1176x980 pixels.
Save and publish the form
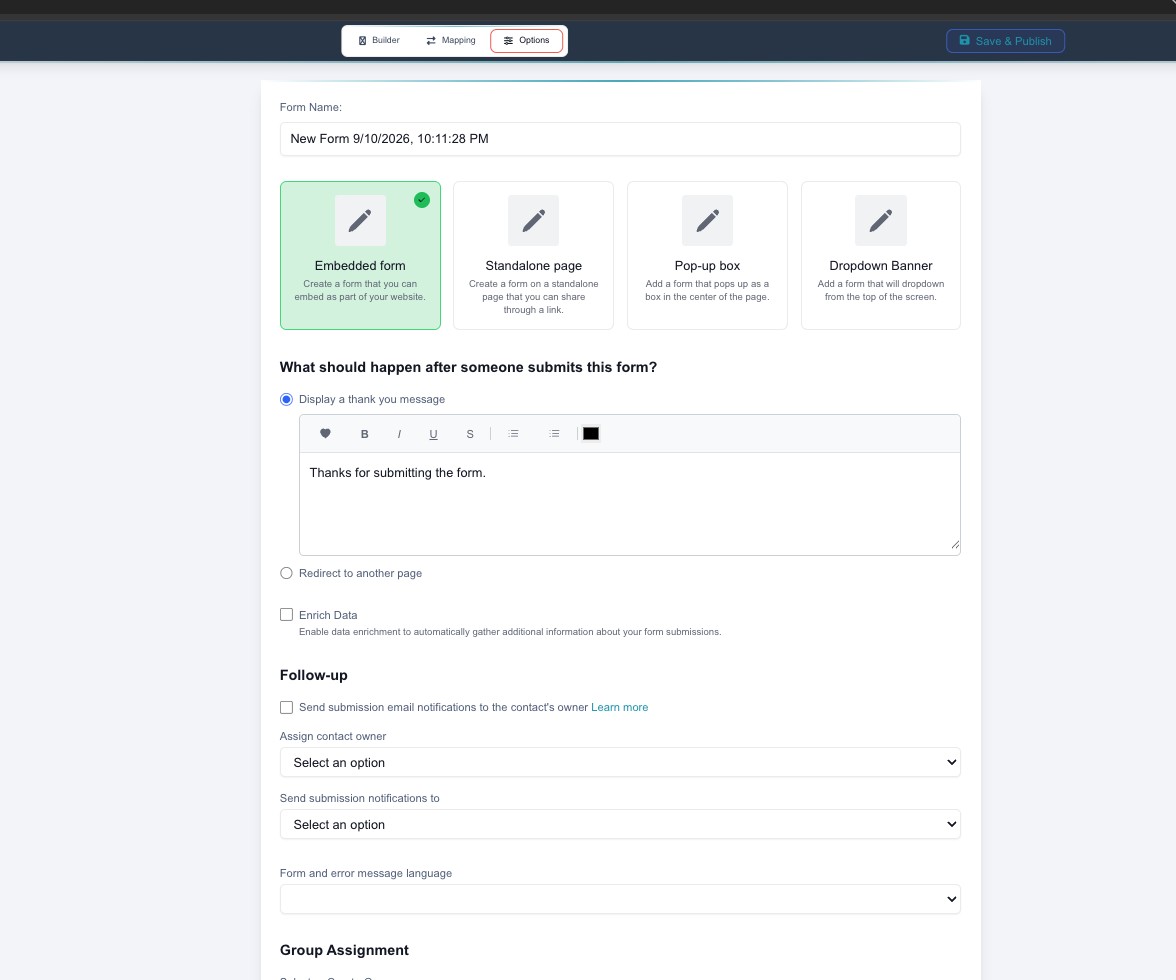(x=1005, y=41)
